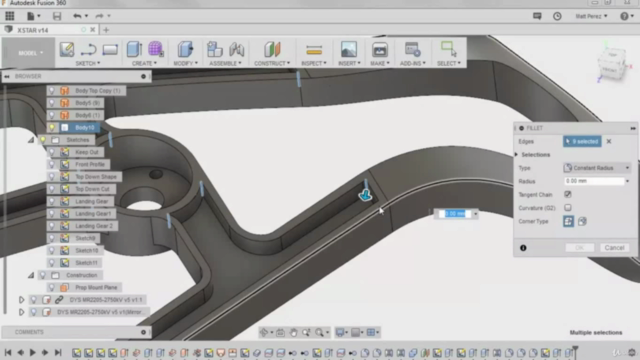Select the Create Form sculpt tool

pyautogui.click(x=156, y=49)
